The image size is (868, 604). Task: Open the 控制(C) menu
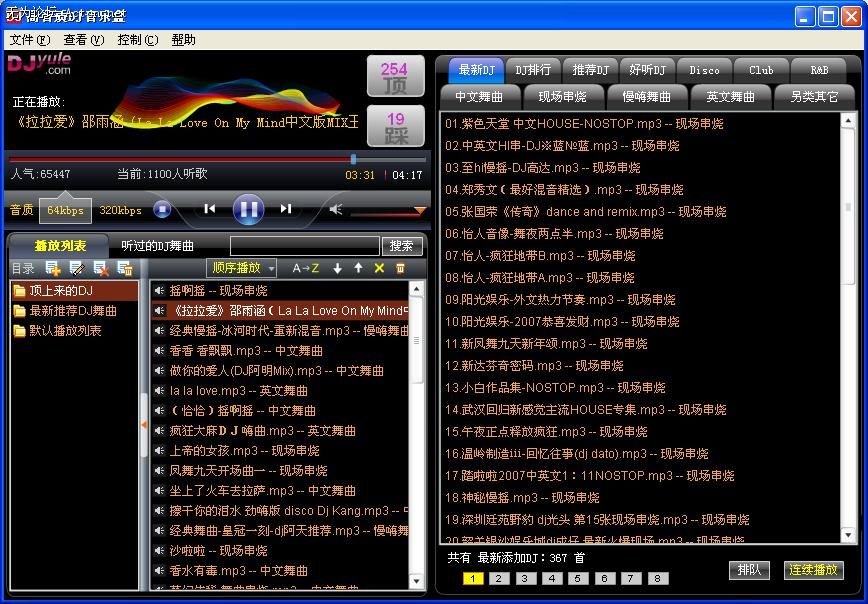coord(138,40)
